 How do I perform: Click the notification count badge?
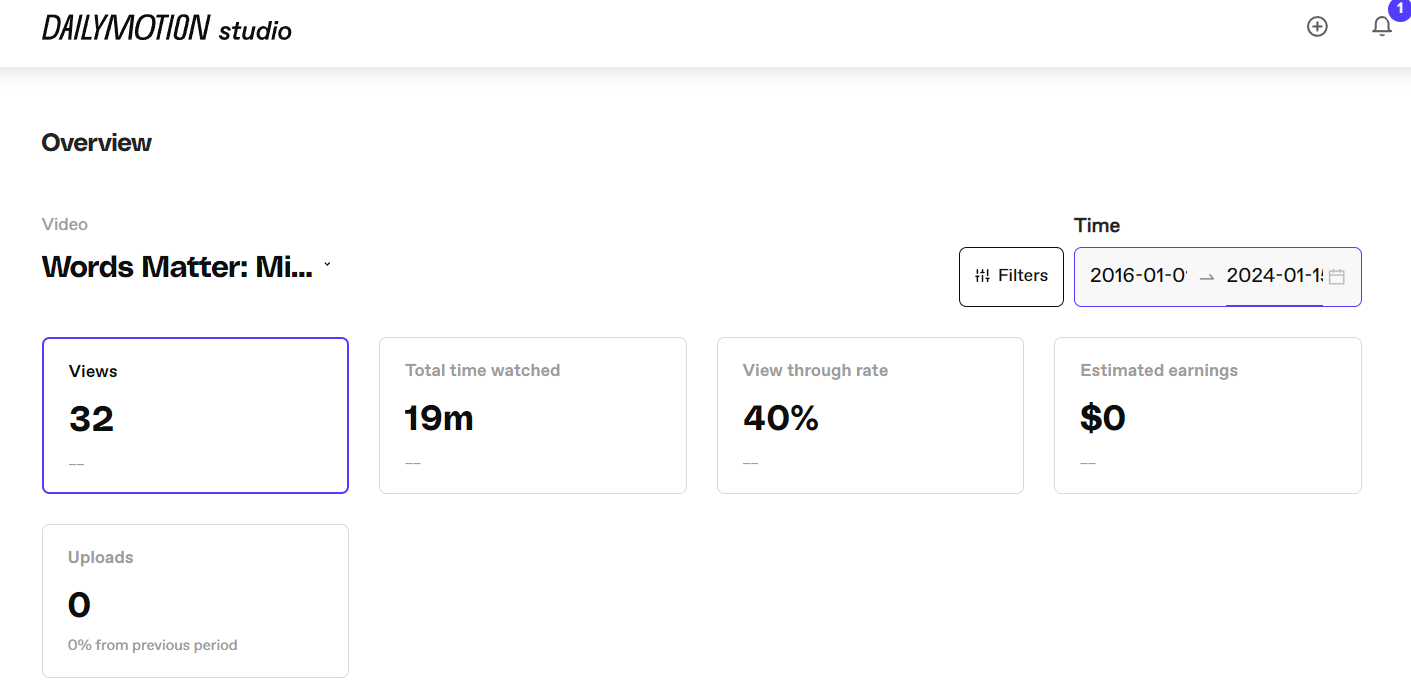[x=1399, y=8]
